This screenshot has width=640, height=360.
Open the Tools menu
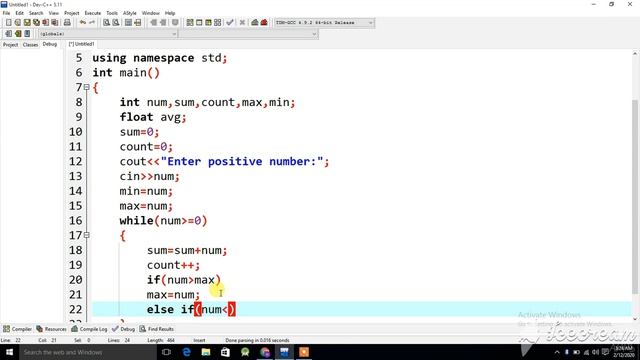click(x=112, y=13)
